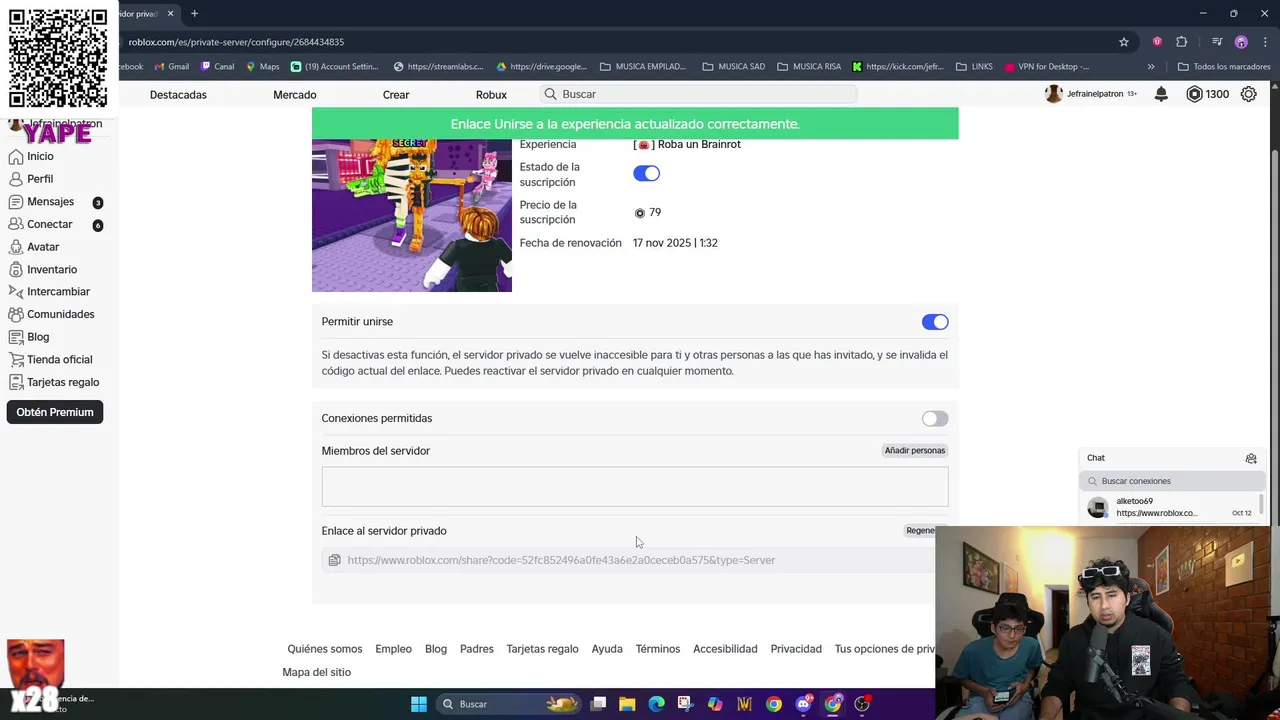Open the Gmail bookmark

172,67
